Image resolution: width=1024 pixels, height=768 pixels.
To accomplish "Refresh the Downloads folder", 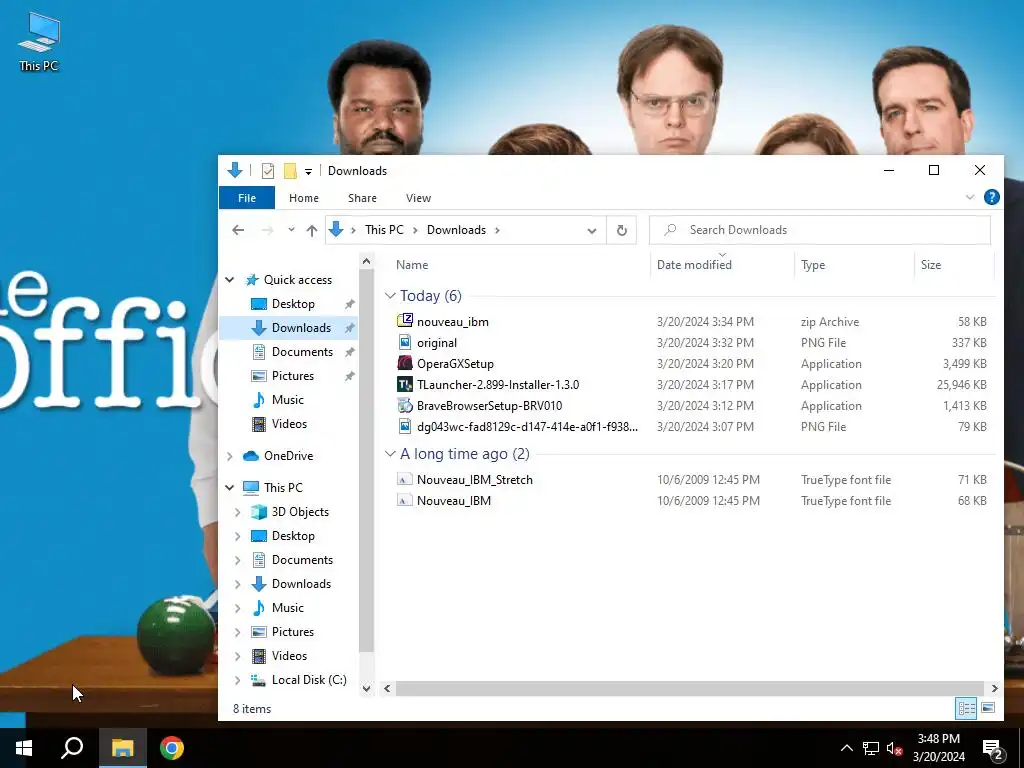I will (x=622, y=231).
